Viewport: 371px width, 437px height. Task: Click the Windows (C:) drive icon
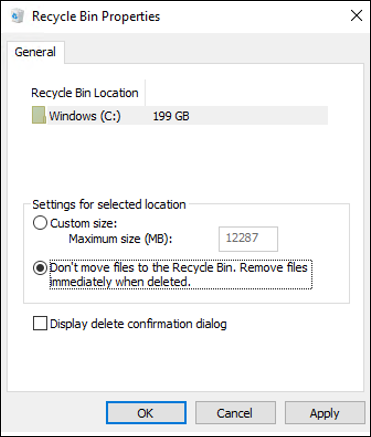tap(38, 115)
